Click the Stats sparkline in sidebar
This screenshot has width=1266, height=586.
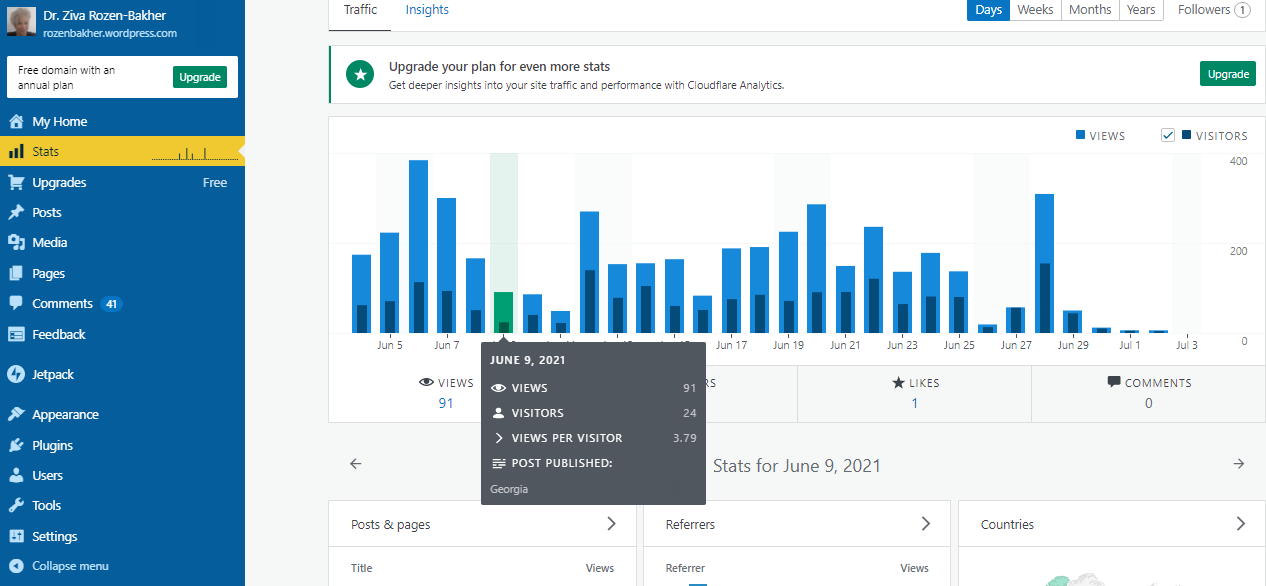[x=194, y=153]
